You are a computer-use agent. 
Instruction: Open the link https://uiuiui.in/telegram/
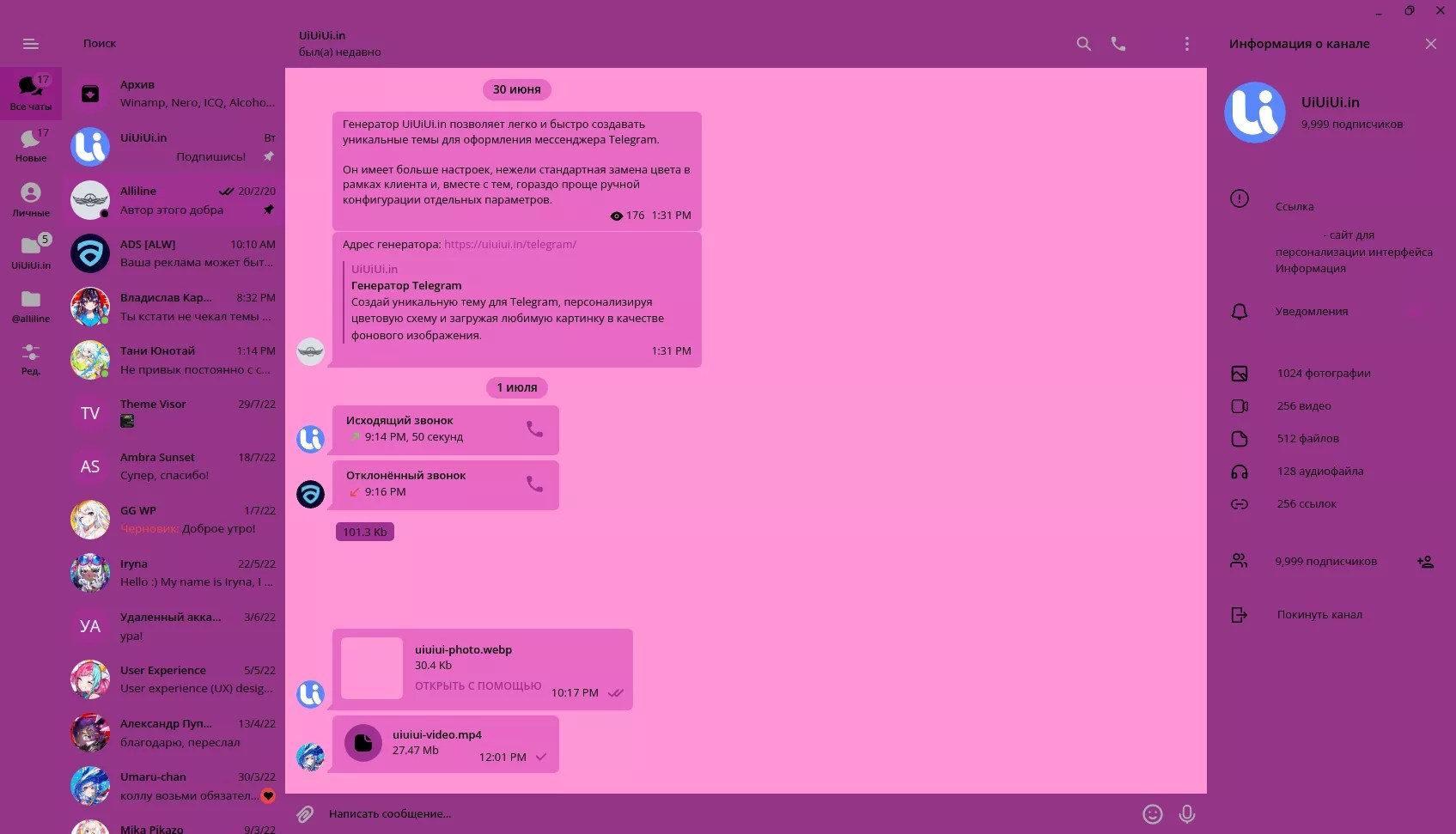509,244
